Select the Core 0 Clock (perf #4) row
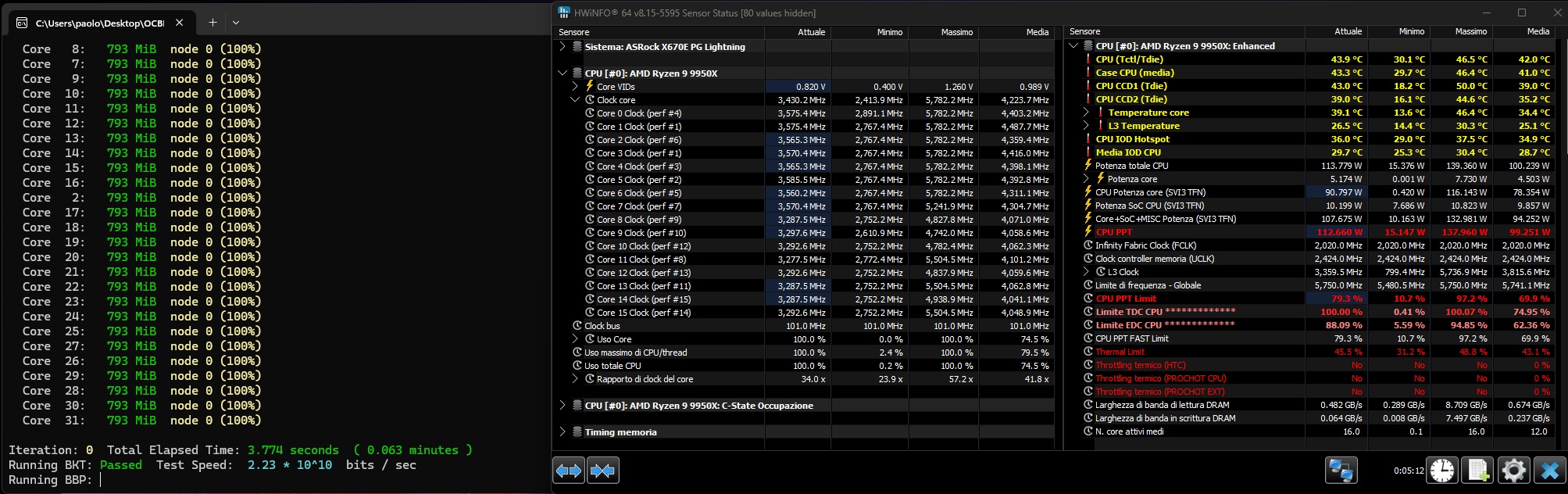The height and width of the screenshot is (494, 1568). coord(803,113)
